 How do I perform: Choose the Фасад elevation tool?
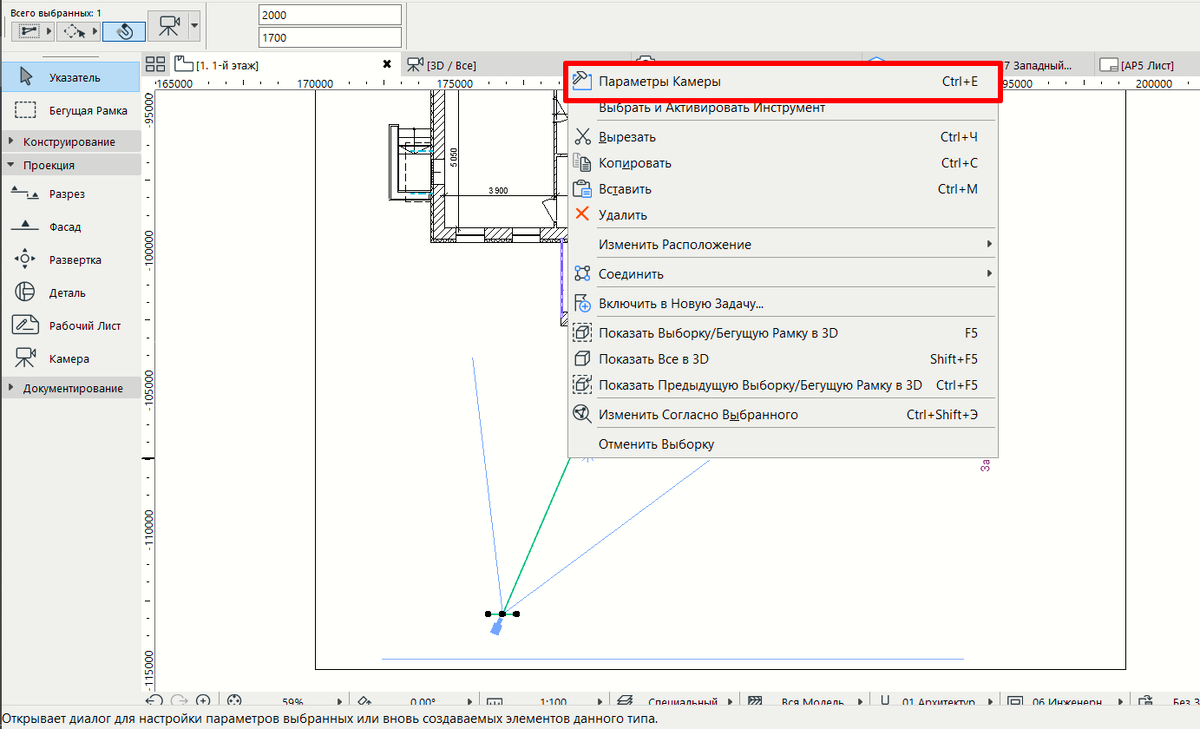pyautogui.click(x=70, y=227)
